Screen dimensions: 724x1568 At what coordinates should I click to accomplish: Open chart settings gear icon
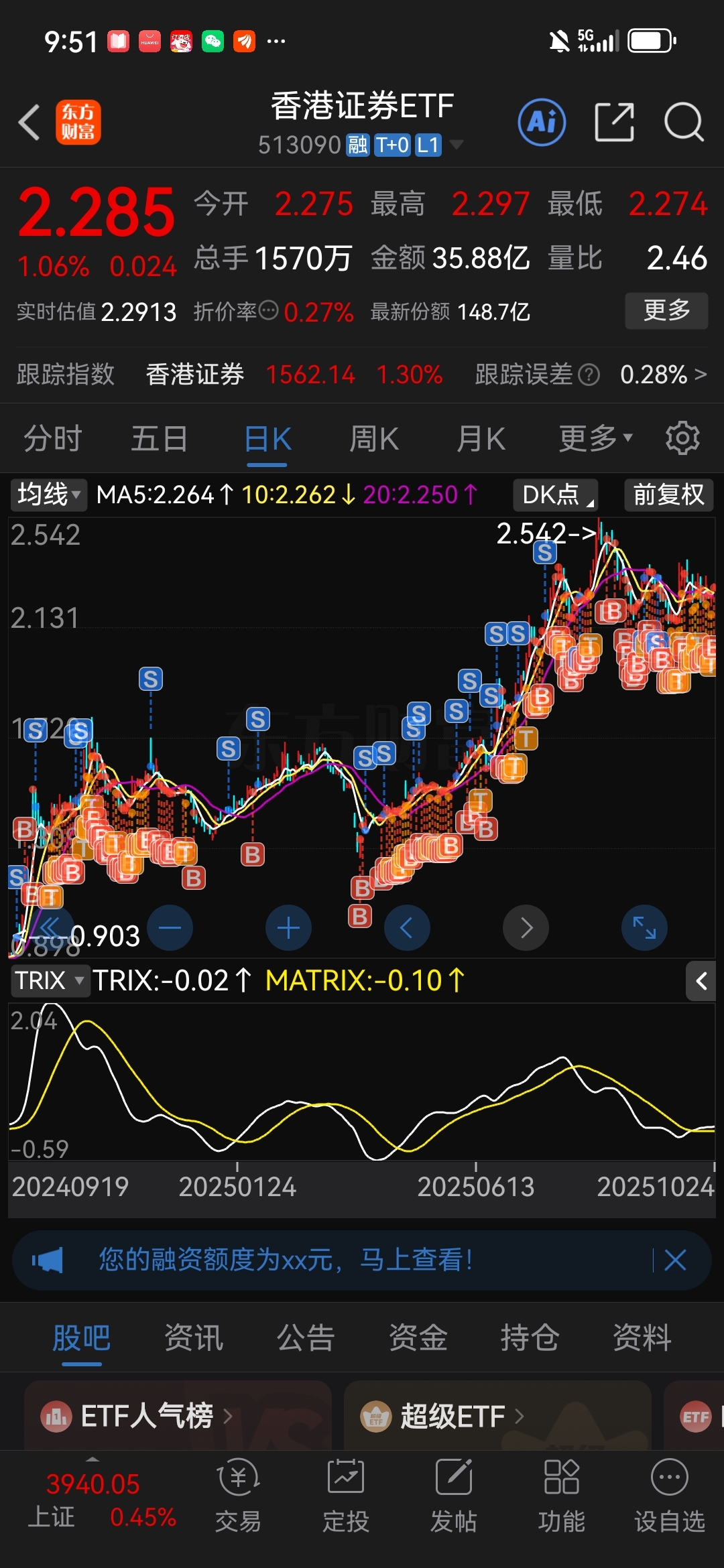tap(682, 439)
